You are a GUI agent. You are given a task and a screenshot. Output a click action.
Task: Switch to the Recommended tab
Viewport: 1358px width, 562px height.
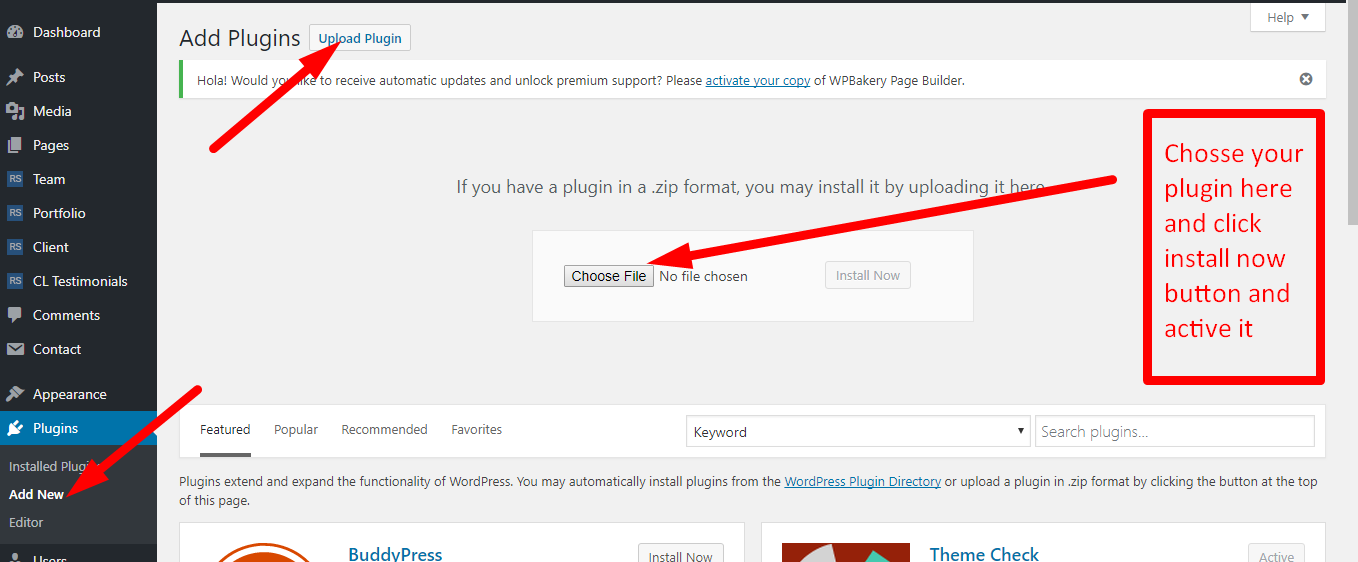point(384,429)
